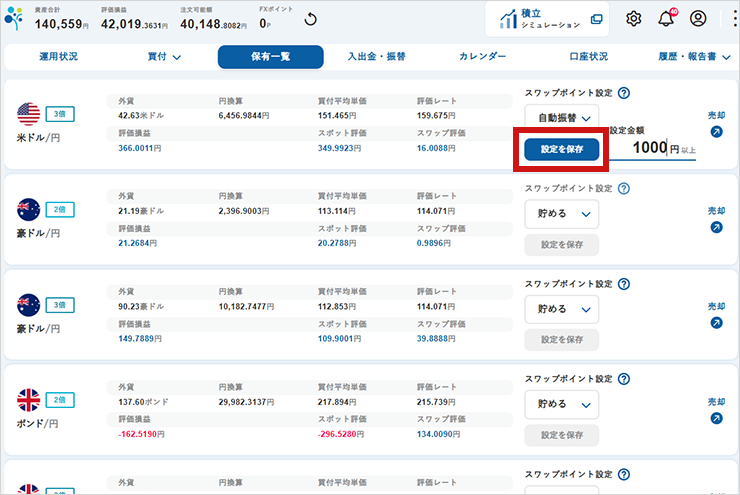Viewport: 740px width, 495px height.
Task: Expand the 買付 menu
Action: [164, 57]
